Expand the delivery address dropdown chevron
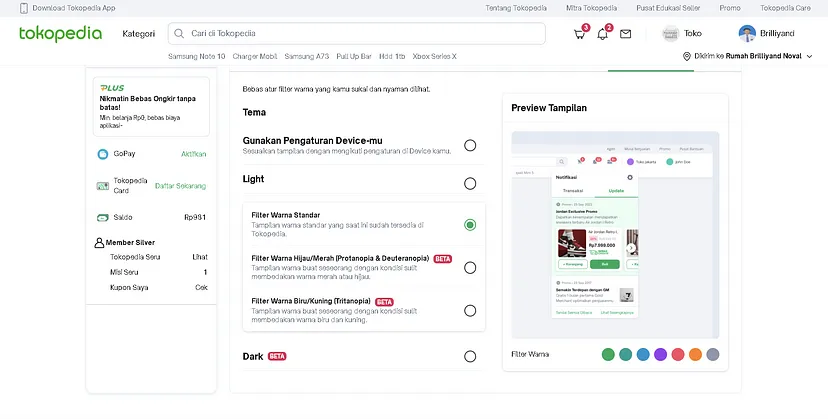Viewport: 828px width, 419px height. 809,56
